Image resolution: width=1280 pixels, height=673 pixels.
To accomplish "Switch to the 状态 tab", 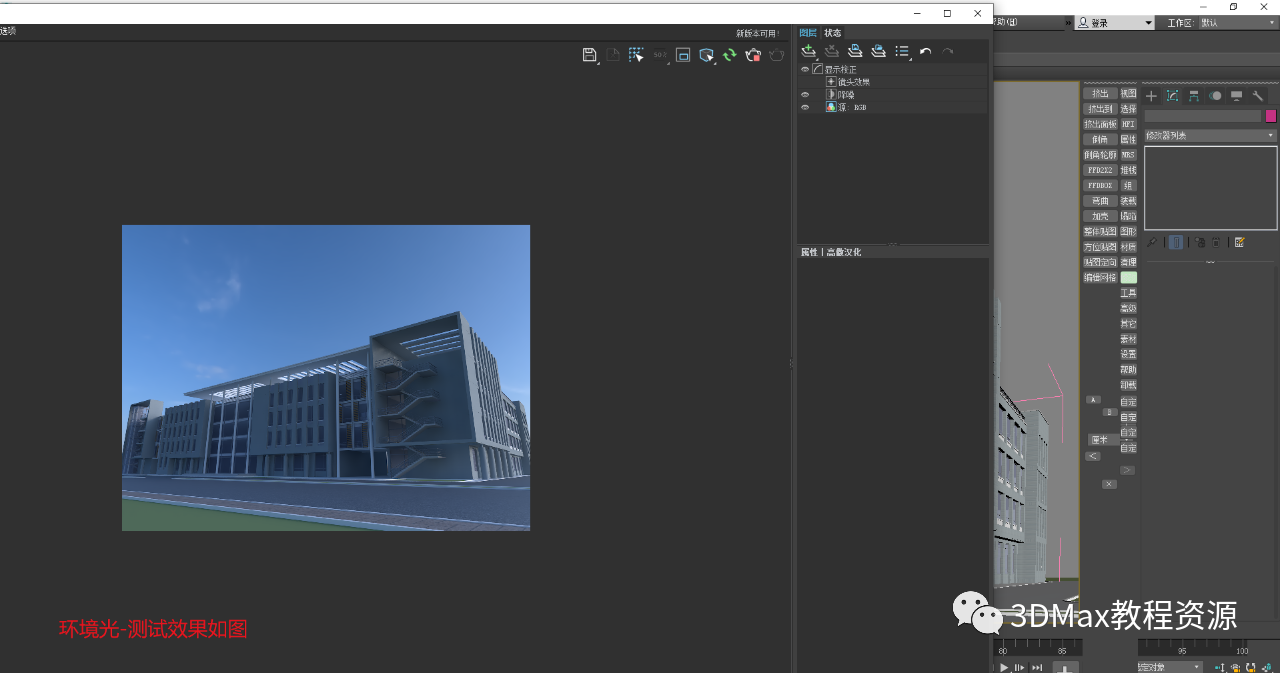I will tap(832, 33).
